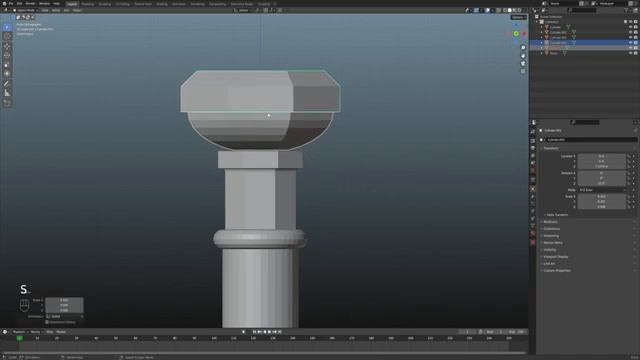
Task: Select the Transform tool
Action: (x=7, y=74)
